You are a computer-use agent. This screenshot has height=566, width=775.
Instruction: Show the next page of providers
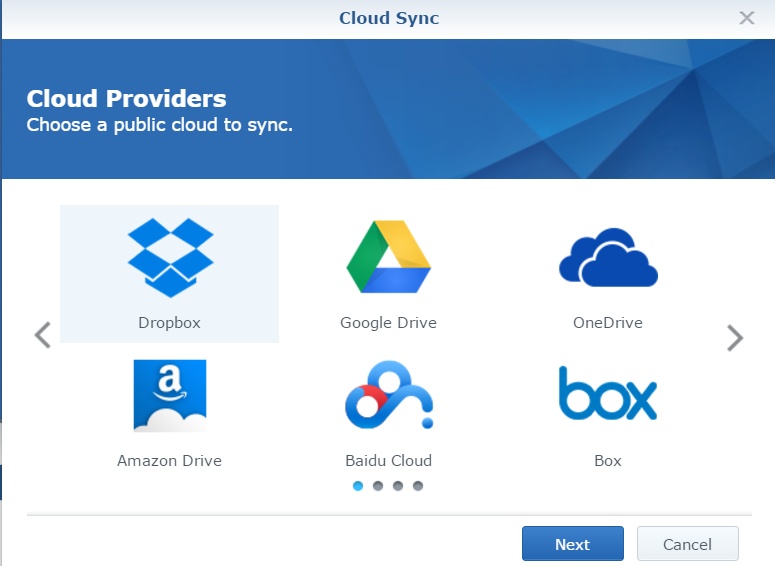(x=735, y=338)
